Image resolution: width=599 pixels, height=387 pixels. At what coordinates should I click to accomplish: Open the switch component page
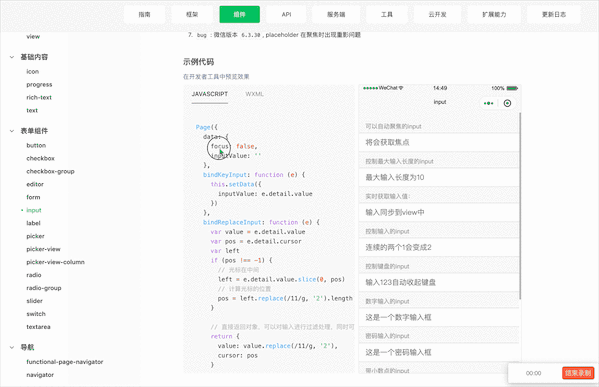pos(36,314)
